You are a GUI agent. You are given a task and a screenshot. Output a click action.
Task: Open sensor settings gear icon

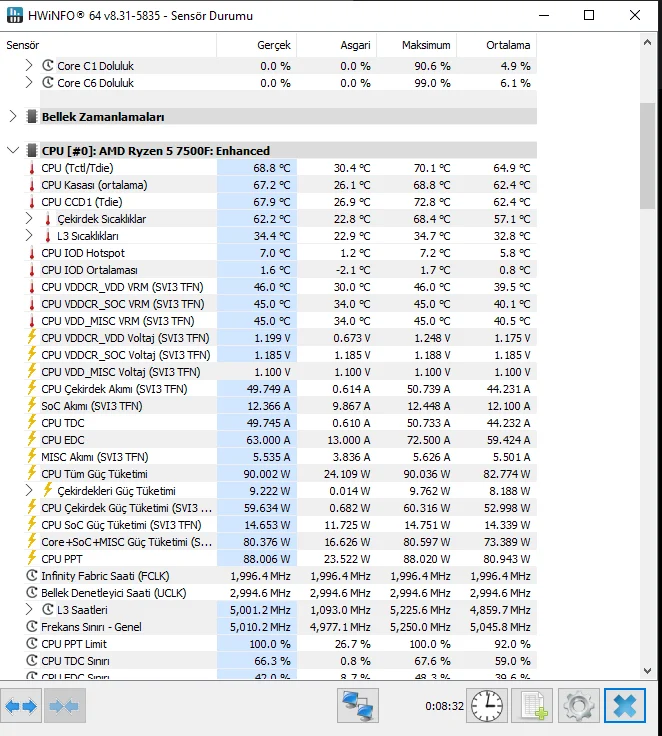[578, 705]
